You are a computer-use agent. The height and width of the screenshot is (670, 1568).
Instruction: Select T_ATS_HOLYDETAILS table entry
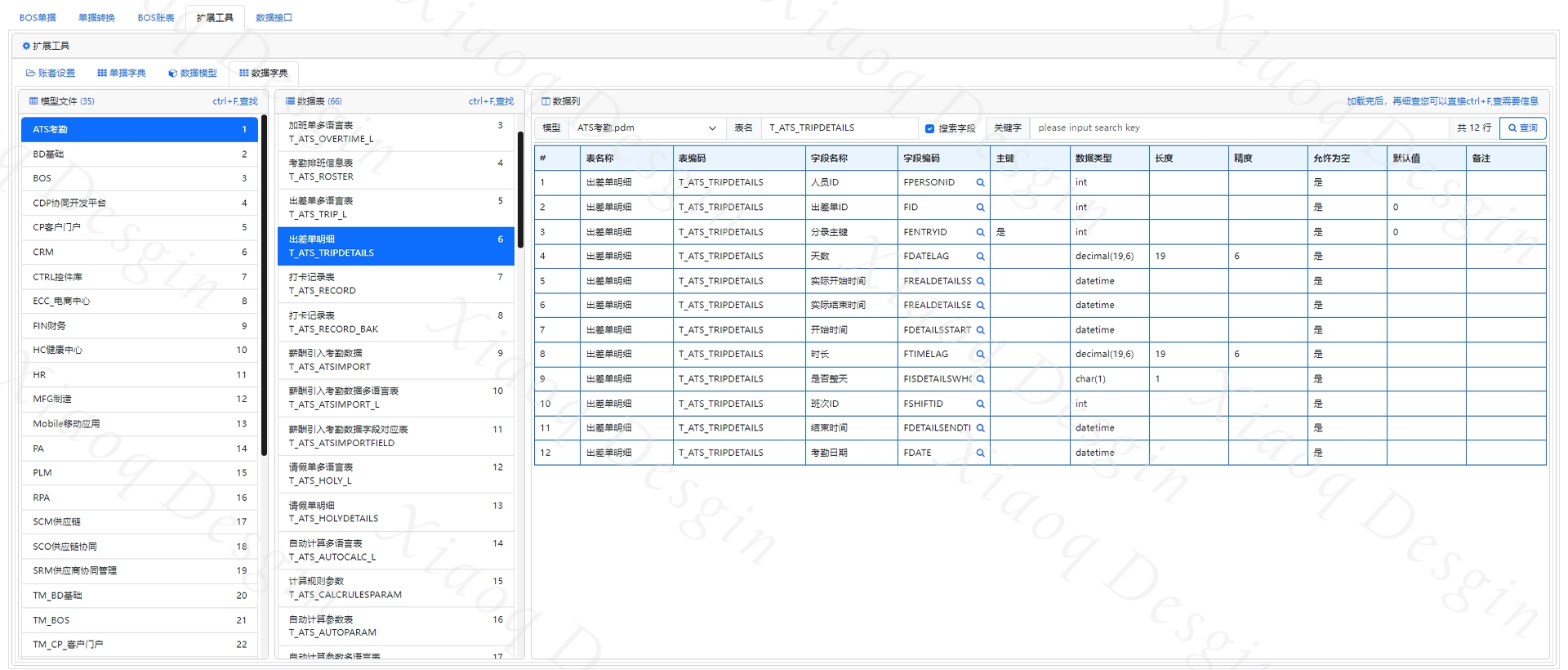(396, 511)
